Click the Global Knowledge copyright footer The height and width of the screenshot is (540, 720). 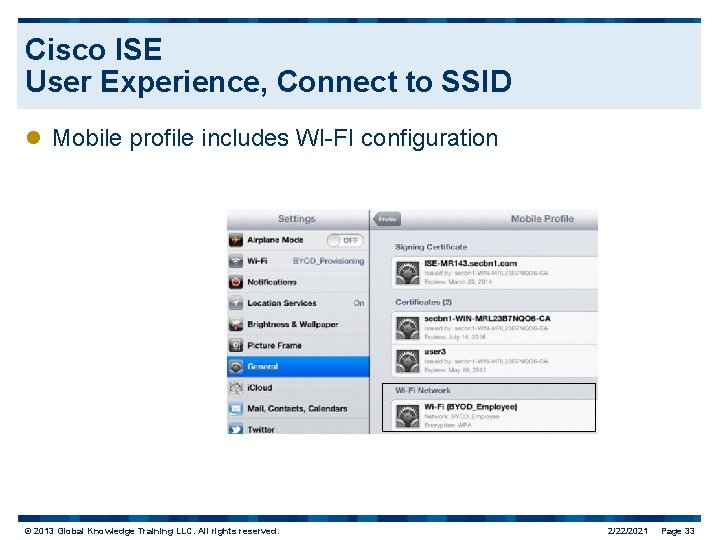pyautogui.click(x=152, y=531)
